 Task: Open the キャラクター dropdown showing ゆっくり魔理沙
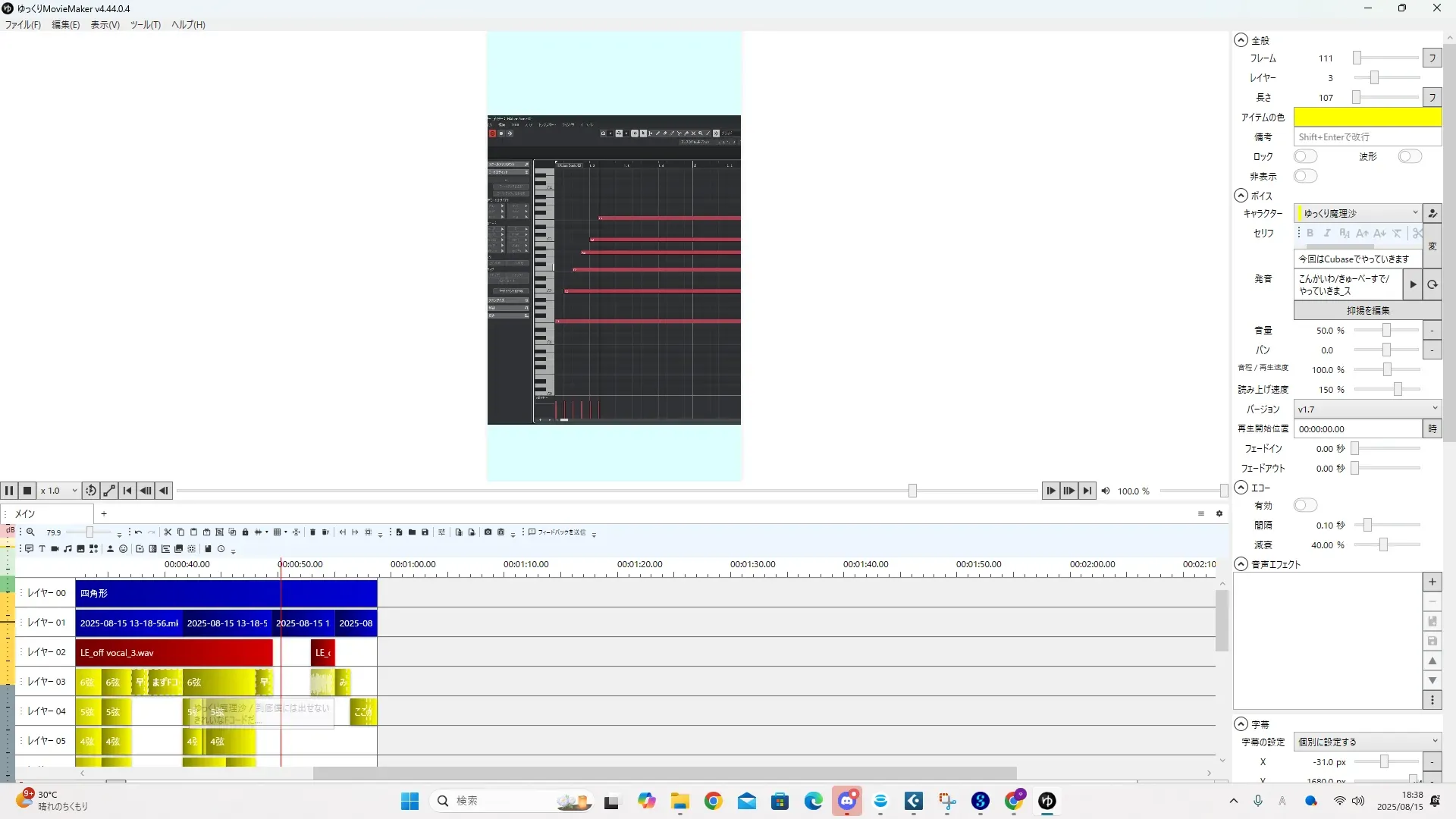pyautogui.click(x=1359, y=213)
